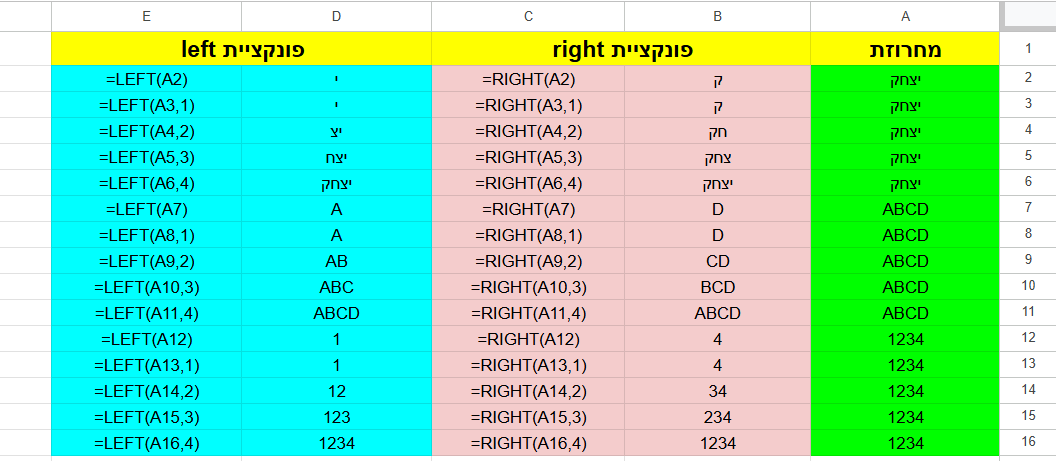
Task: Select the פונקציית left header cell
Action: (241, 48)
